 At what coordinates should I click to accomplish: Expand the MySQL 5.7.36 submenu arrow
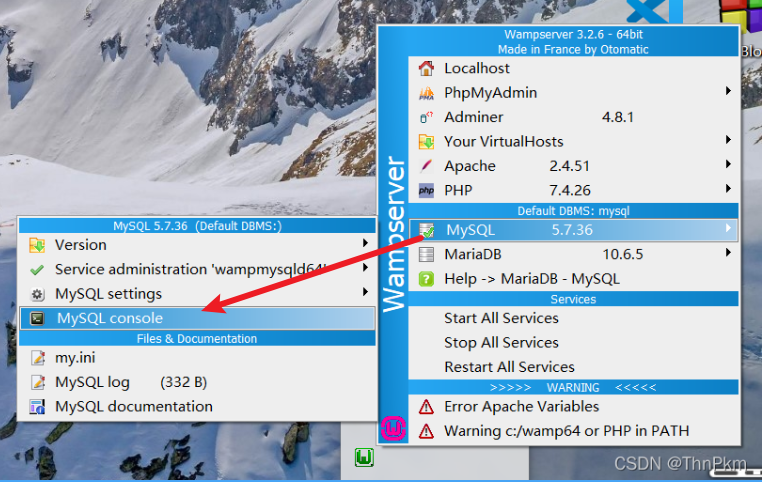728,228
